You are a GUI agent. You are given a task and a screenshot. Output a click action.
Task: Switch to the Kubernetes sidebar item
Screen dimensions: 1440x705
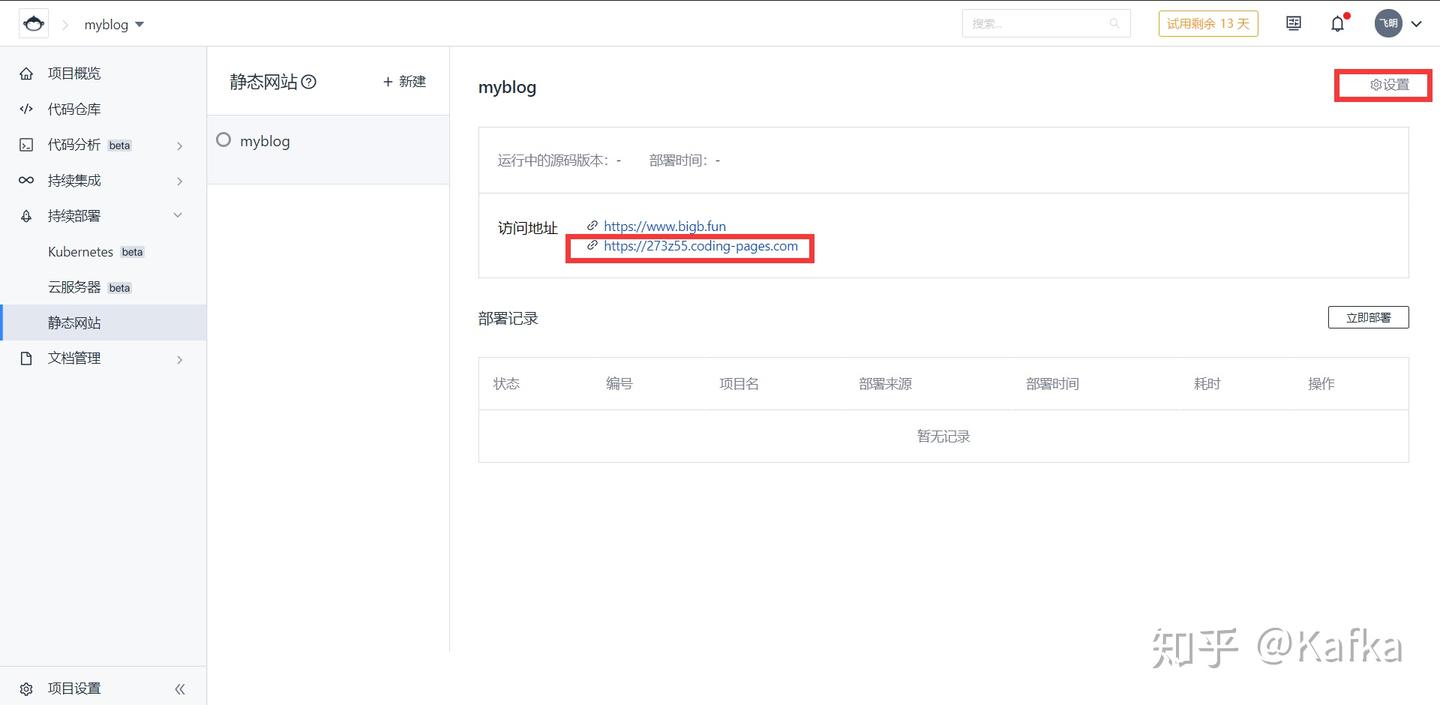pos(82,251)
